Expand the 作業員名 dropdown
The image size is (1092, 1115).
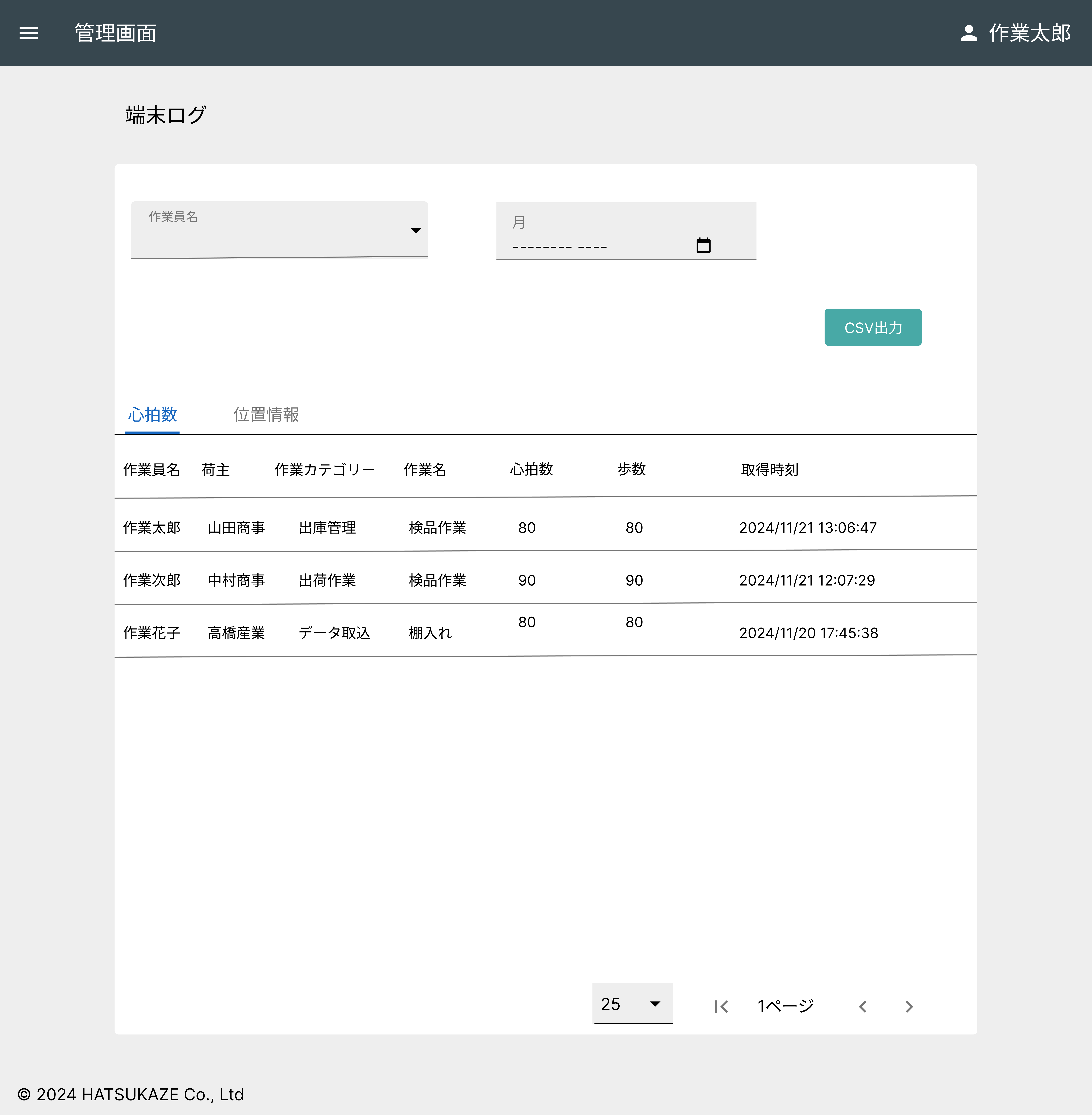point(279,230)
